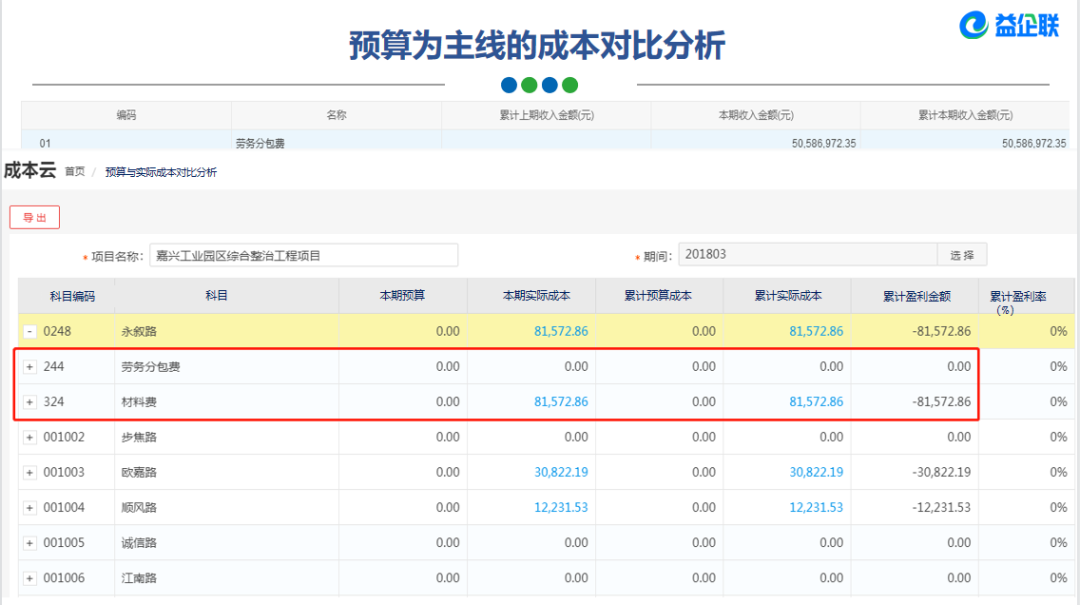Click the 本期预算 column header

tap(402, 296)
